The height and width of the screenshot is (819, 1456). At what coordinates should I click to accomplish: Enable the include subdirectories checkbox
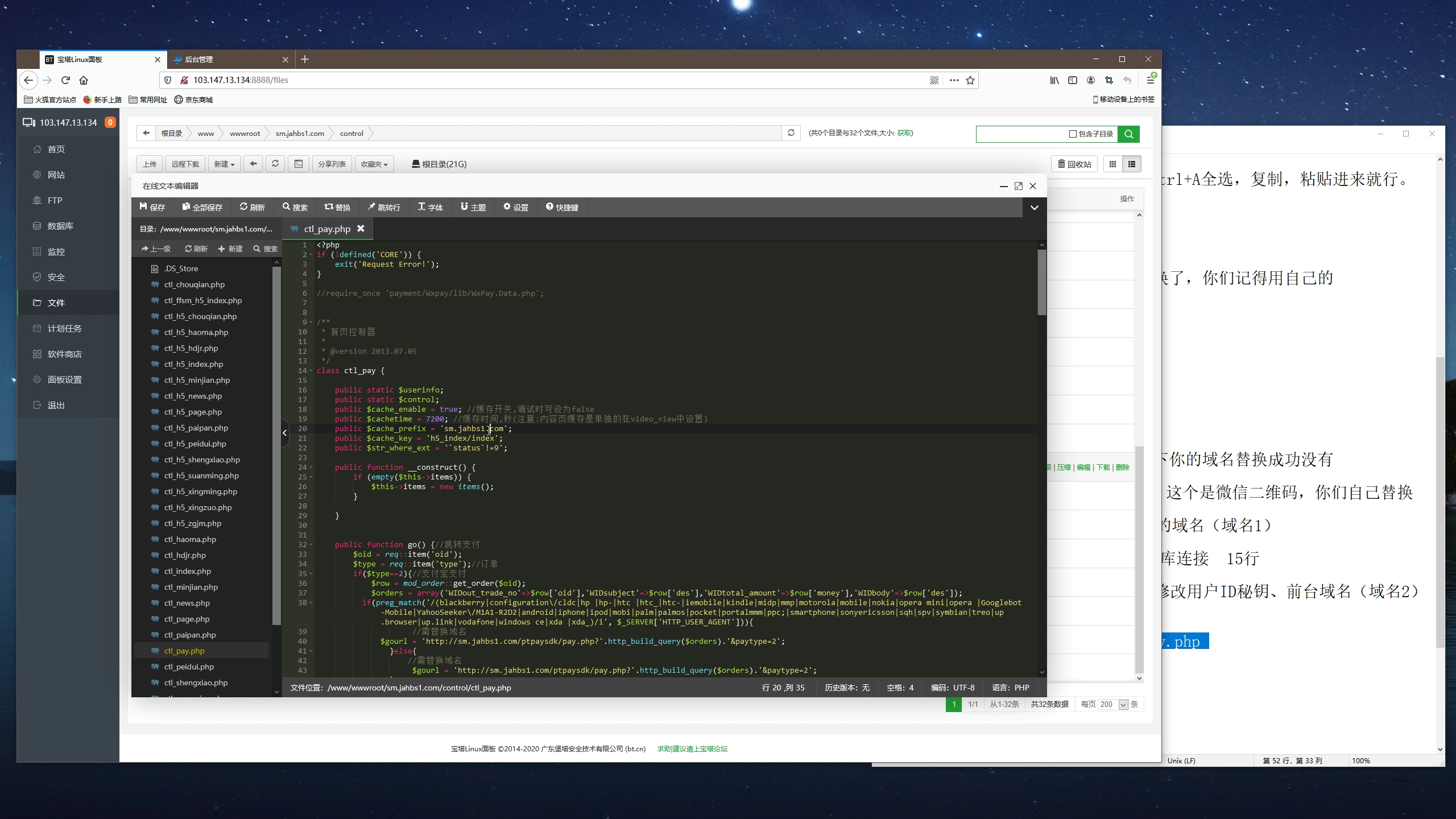(1073, 134)
